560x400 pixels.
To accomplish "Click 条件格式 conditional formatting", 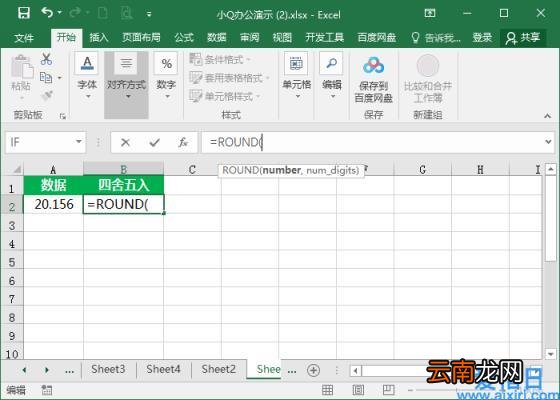I will (x=220, y=60).
